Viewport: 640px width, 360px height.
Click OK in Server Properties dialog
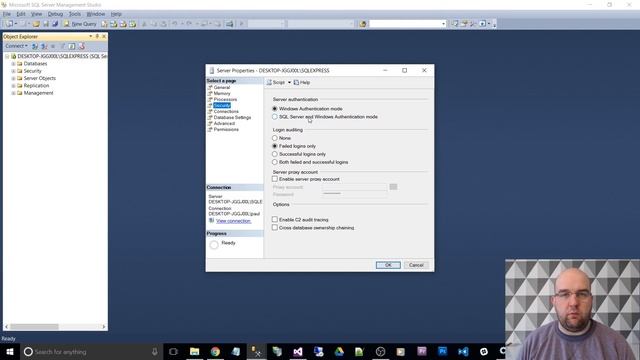pos(388,265)
